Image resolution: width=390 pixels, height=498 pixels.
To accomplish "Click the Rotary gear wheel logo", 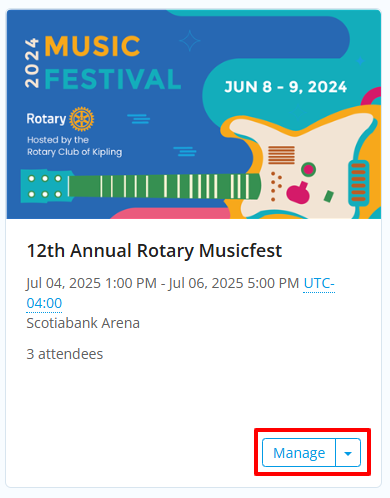I will coord(82,119).
